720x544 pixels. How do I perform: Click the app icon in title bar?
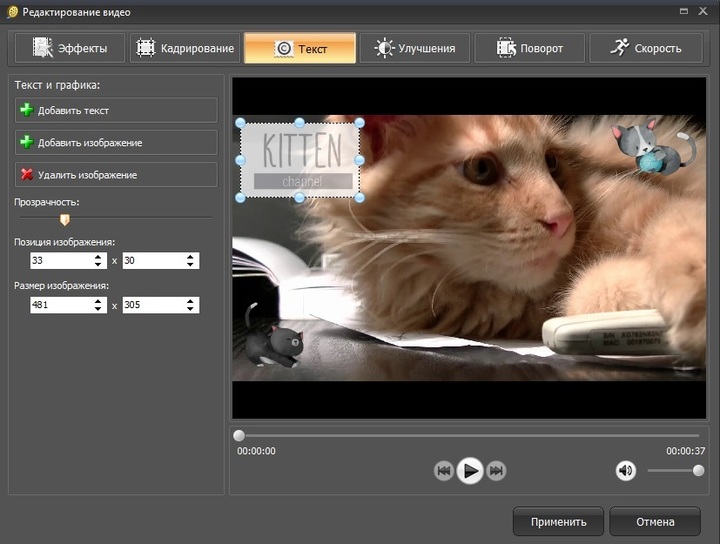12,12
